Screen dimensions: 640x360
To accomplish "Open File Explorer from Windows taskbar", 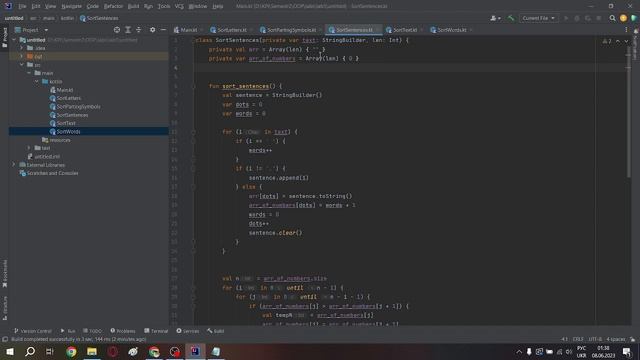I will click(92, 351).
